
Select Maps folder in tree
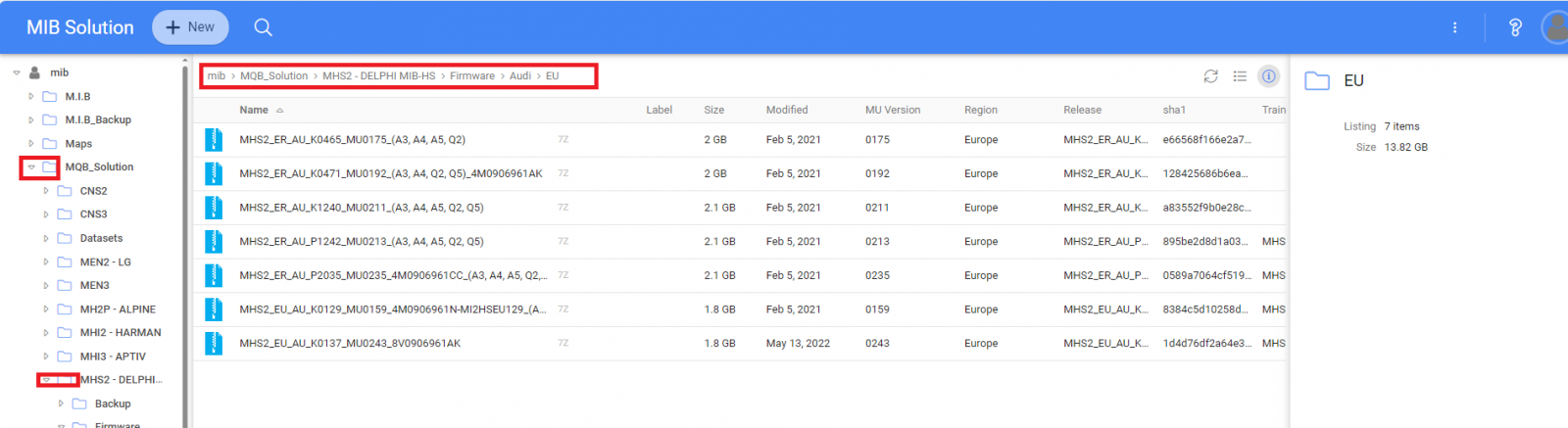(78, 143)
